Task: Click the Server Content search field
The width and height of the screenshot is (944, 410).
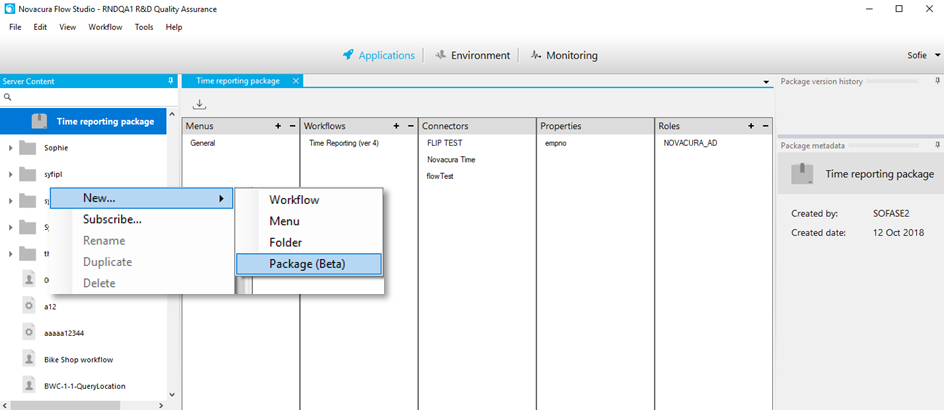Action: pyautogui.click(x=90, y=97)
